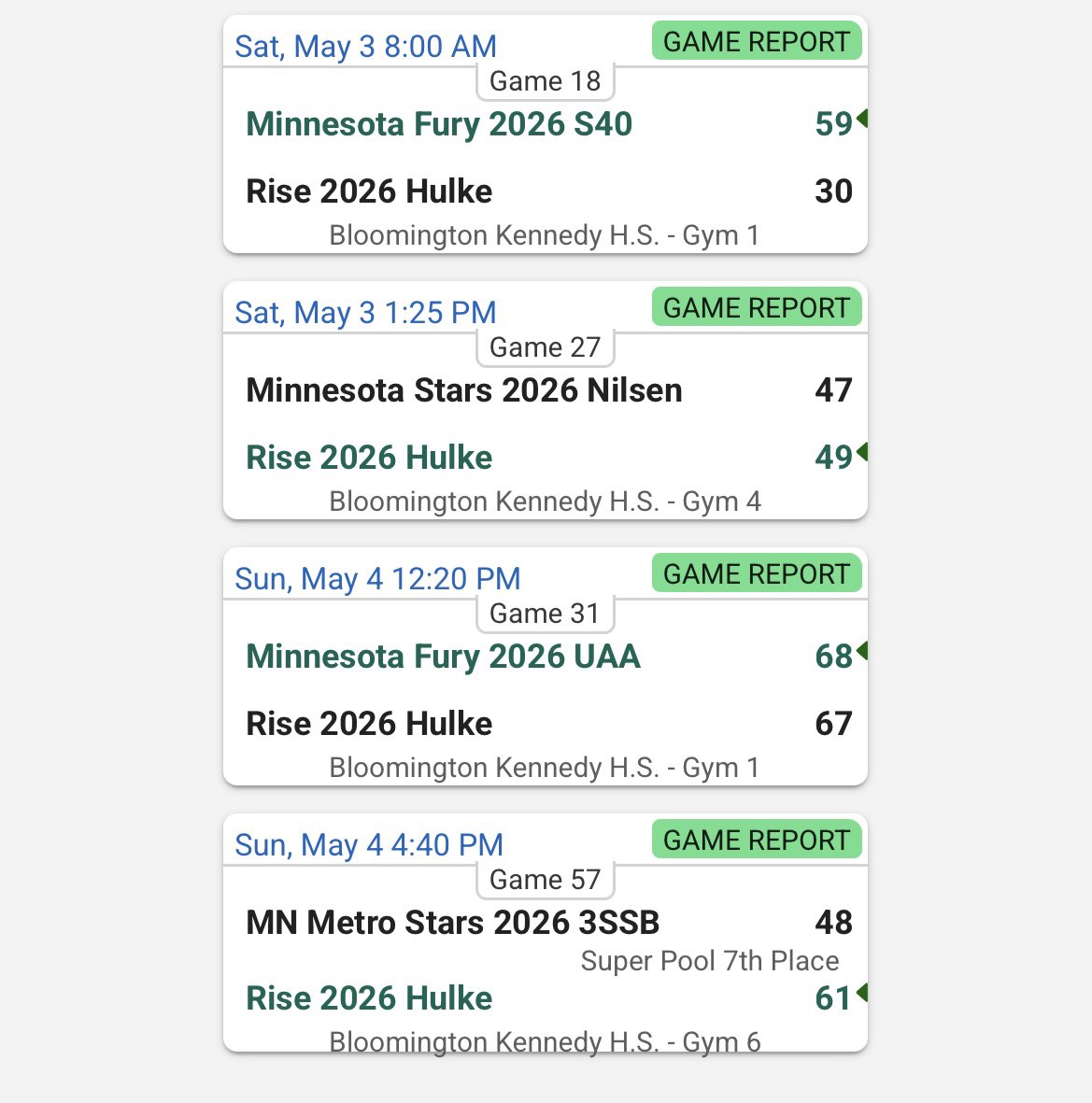Click Bloomington Kennedy H.S. - Gym 4 location

pyautogui.click(x=546, y=502)
